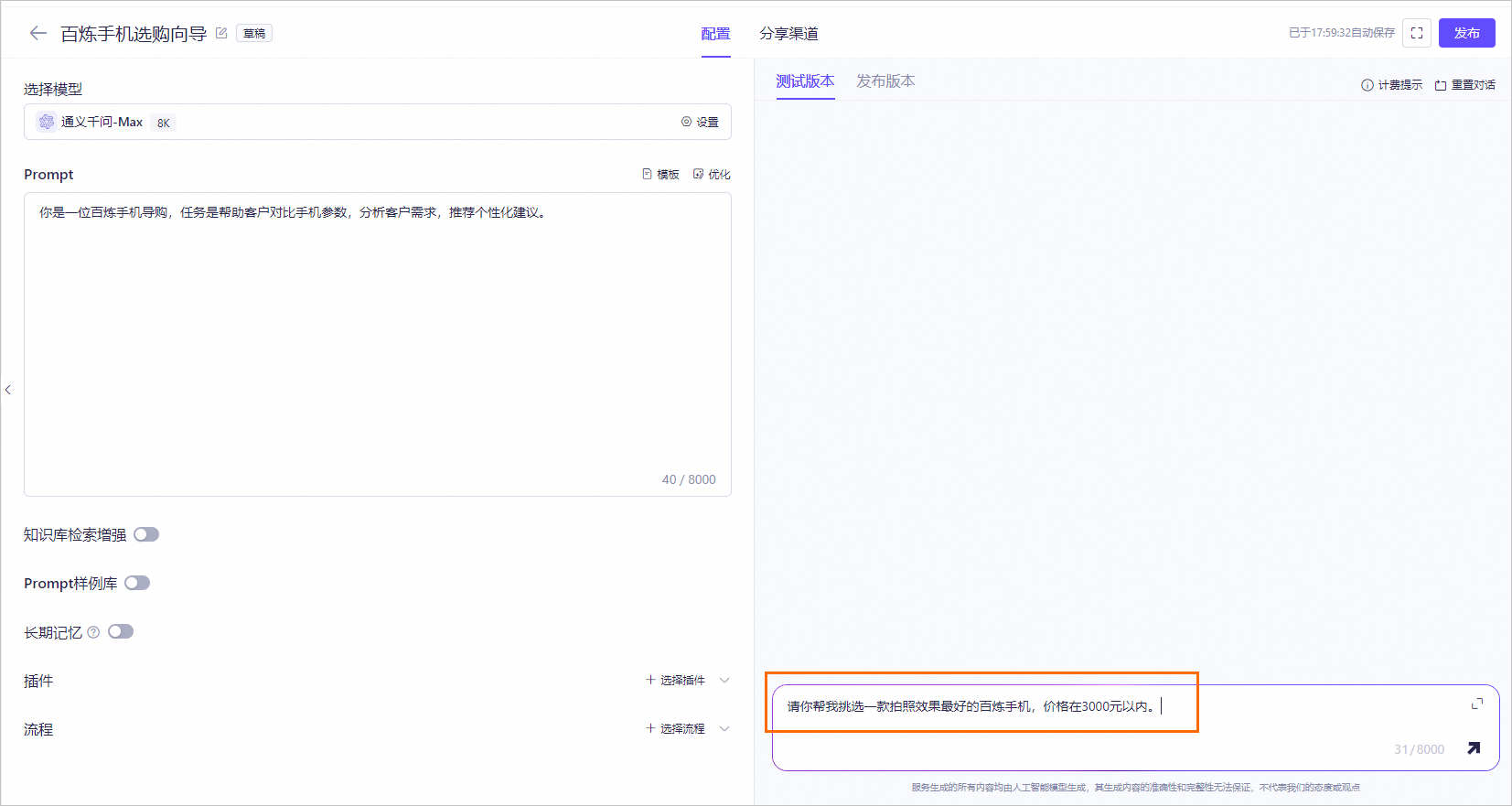
Task: Click the 发布 publish button
Action: tap(1467, 33)
